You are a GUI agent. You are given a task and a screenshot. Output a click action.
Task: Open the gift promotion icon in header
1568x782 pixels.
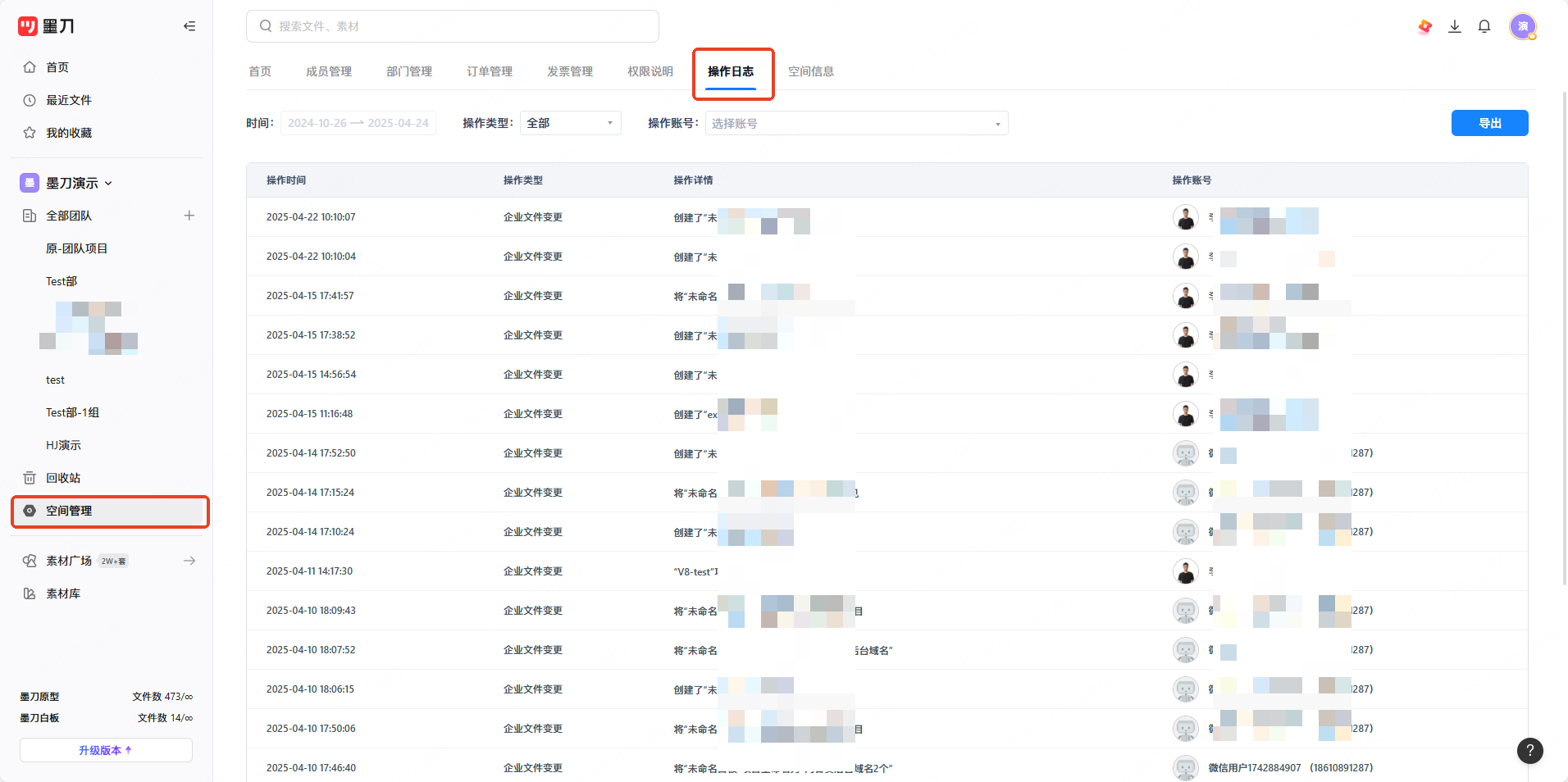point(1425,26)
